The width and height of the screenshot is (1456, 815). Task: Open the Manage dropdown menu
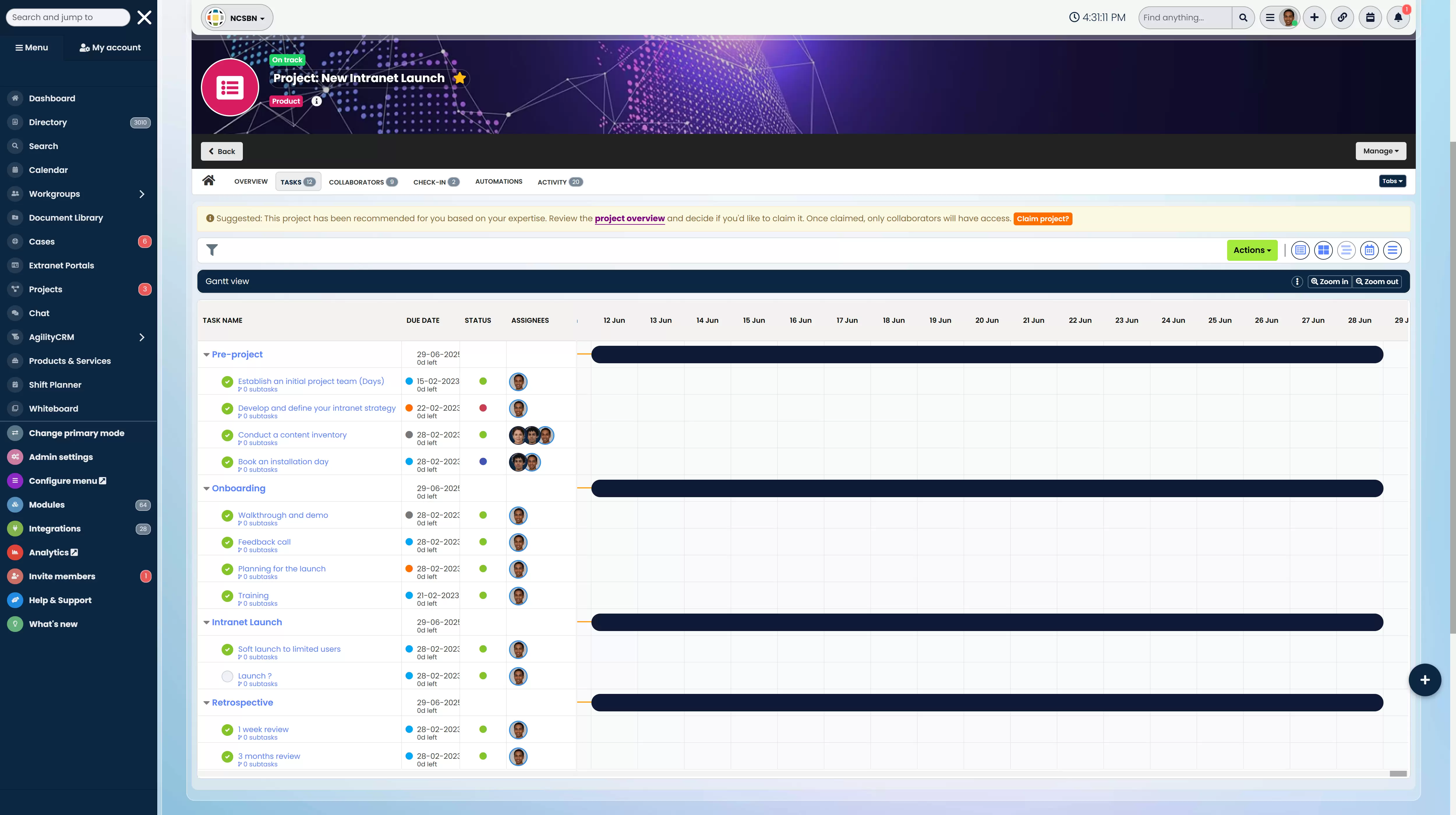pos(1380,151)
